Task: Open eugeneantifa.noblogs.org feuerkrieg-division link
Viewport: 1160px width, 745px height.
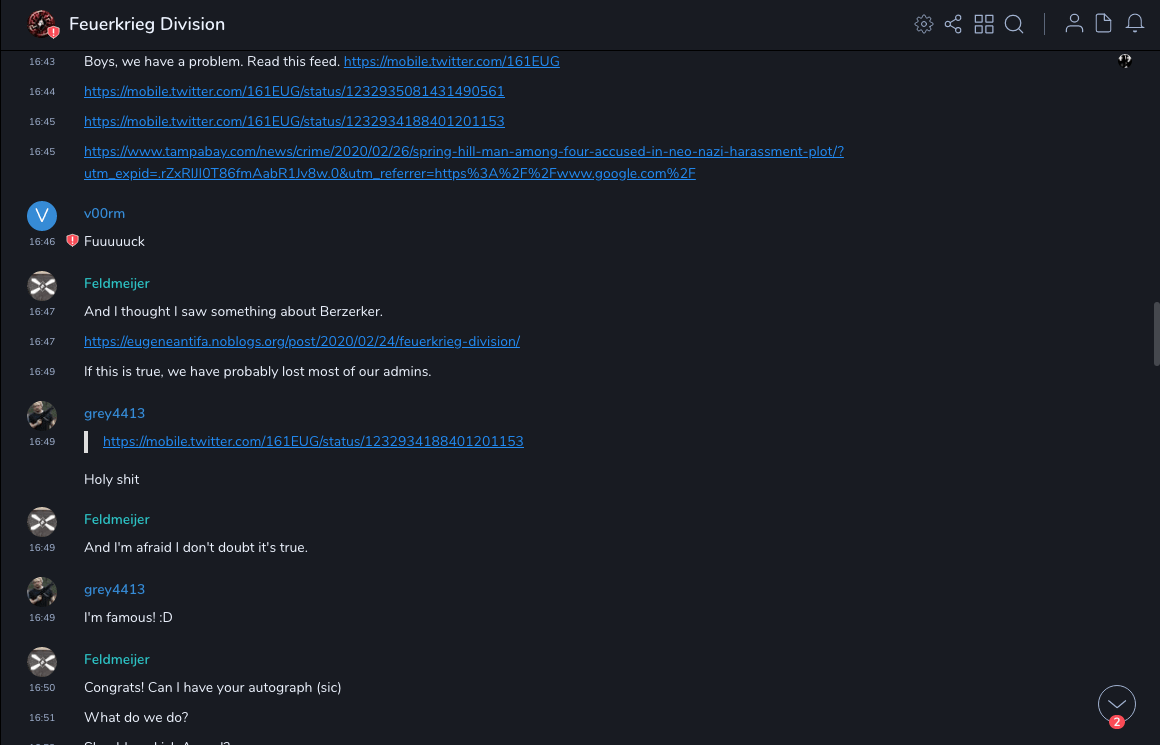Action: pyautogui.click(x=302, y=342)
